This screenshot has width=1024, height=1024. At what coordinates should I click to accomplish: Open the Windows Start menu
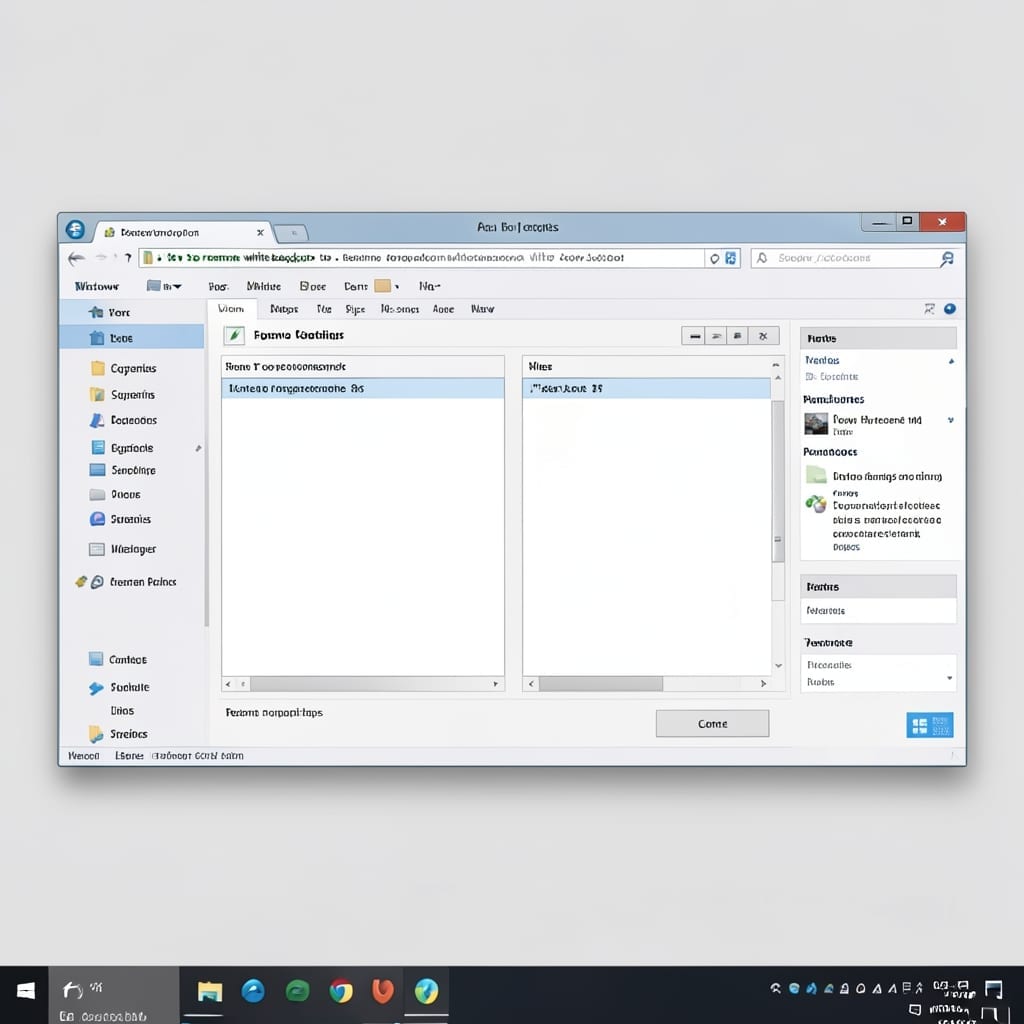click(x=25, y=991)
